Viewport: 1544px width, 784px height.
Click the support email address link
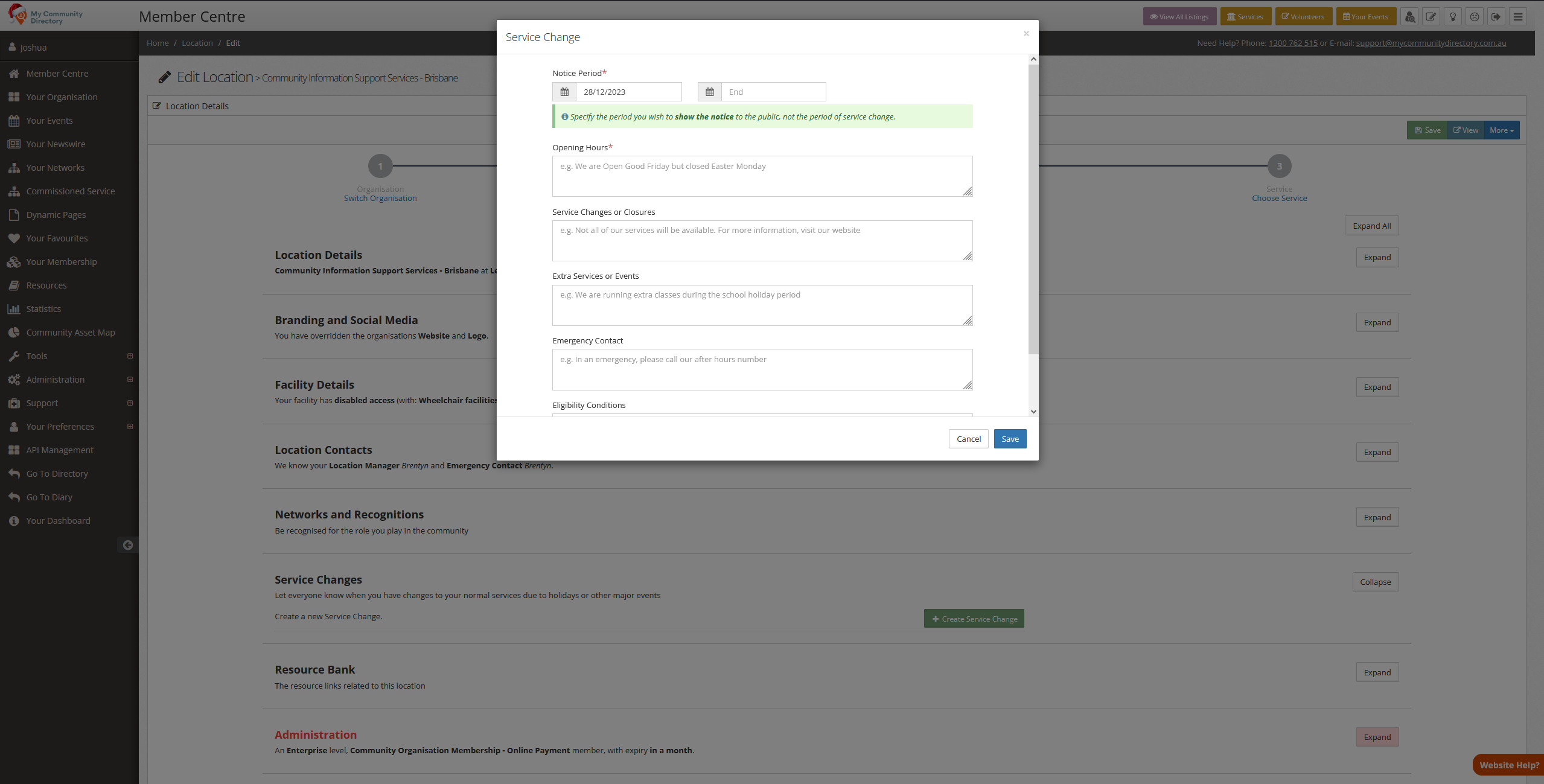coord(1431,43)
